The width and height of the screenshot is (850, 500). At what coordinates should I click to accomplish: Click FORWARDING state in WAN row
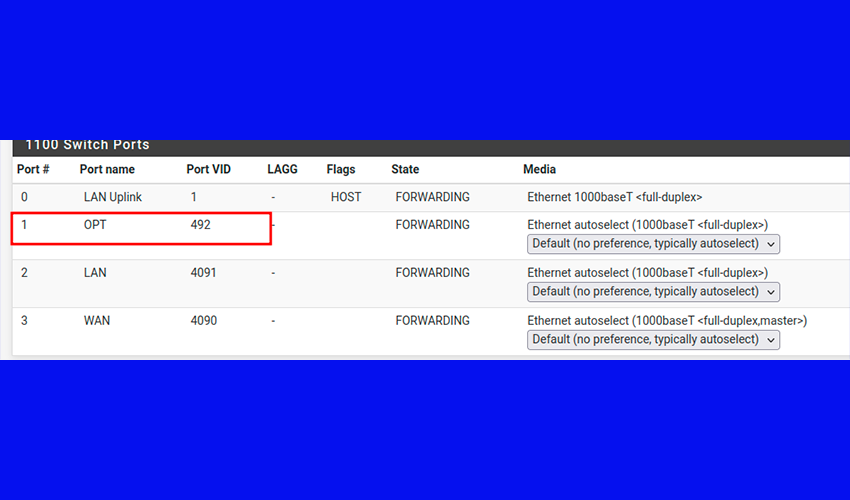click(x=433, y=320)
